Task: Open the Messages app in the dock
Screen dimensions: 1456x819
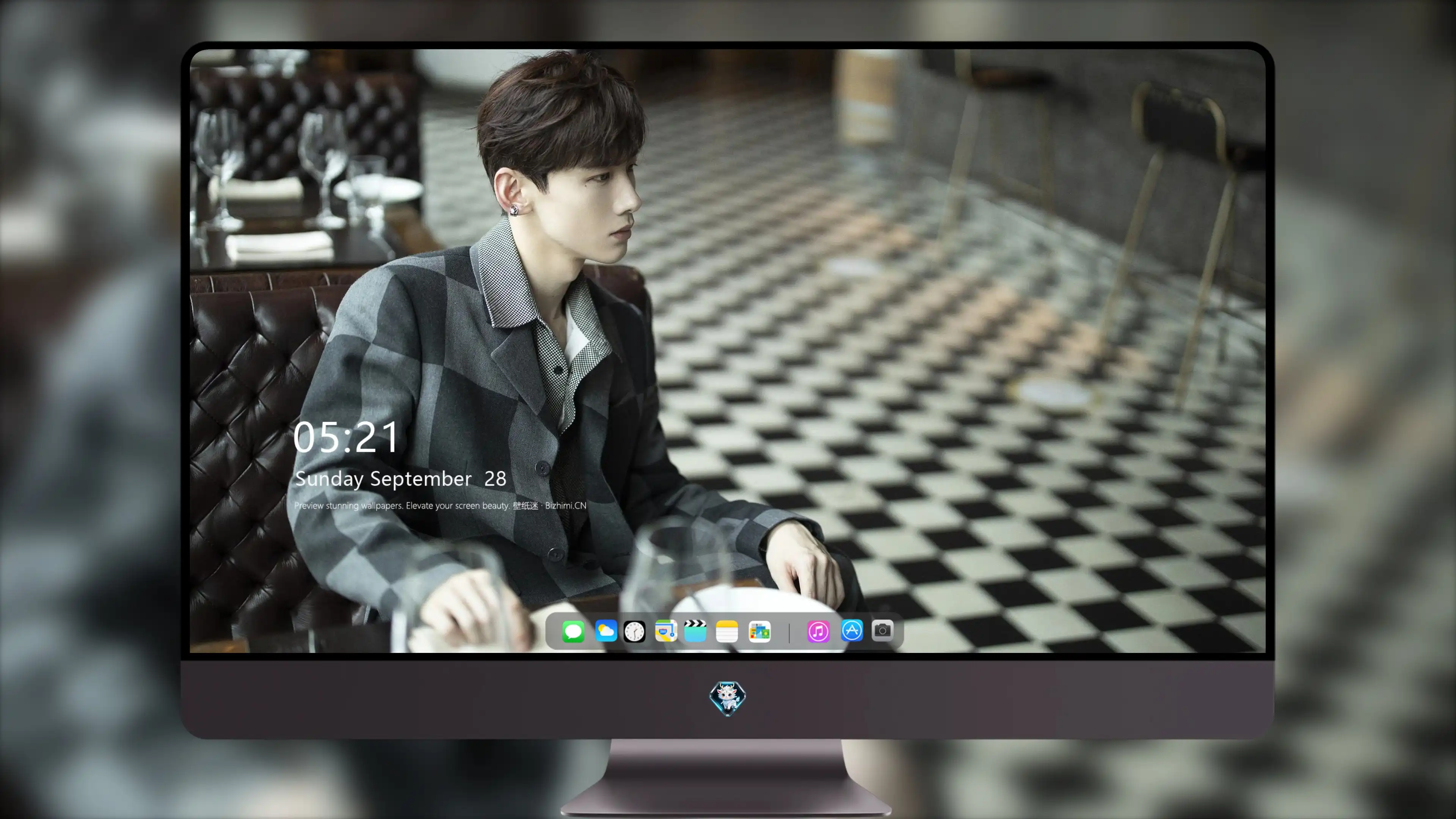Action: (x=573, y=631)
